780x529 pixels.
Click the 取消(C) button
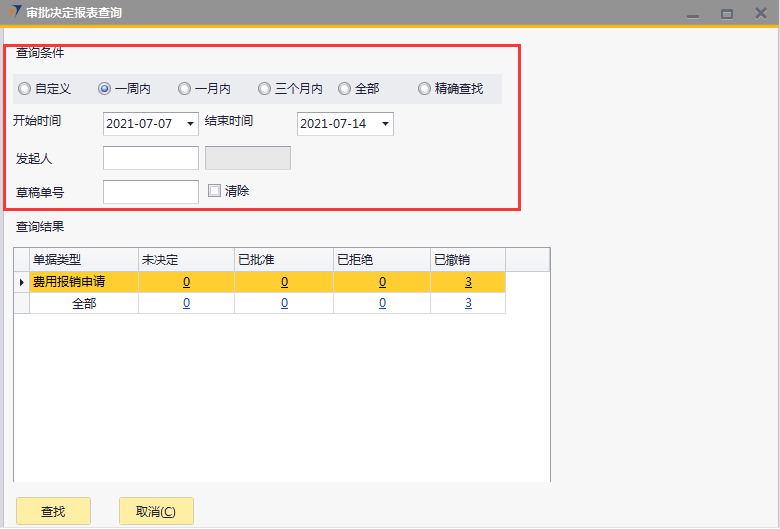[x=156, y=511]
